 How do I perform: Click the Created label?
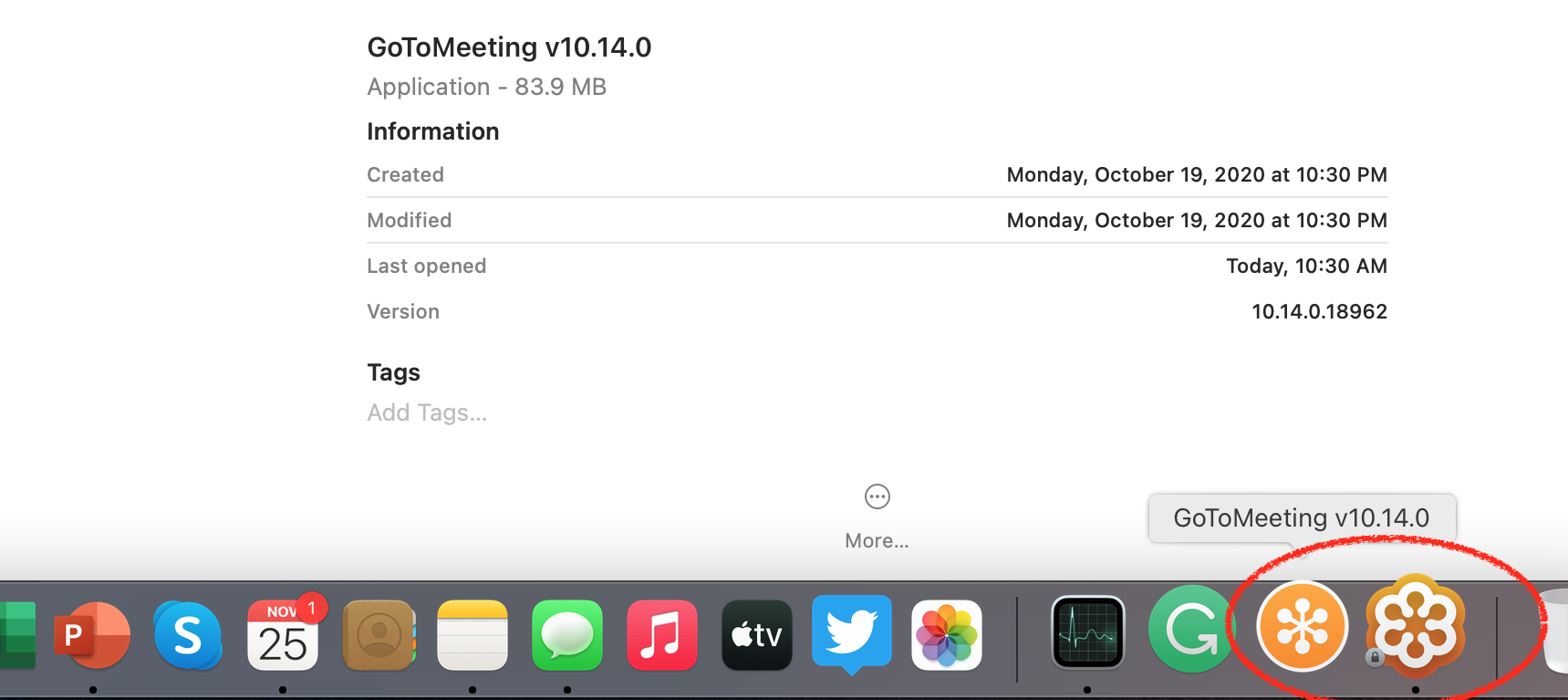pyautogui.click(x=405, y=174)
